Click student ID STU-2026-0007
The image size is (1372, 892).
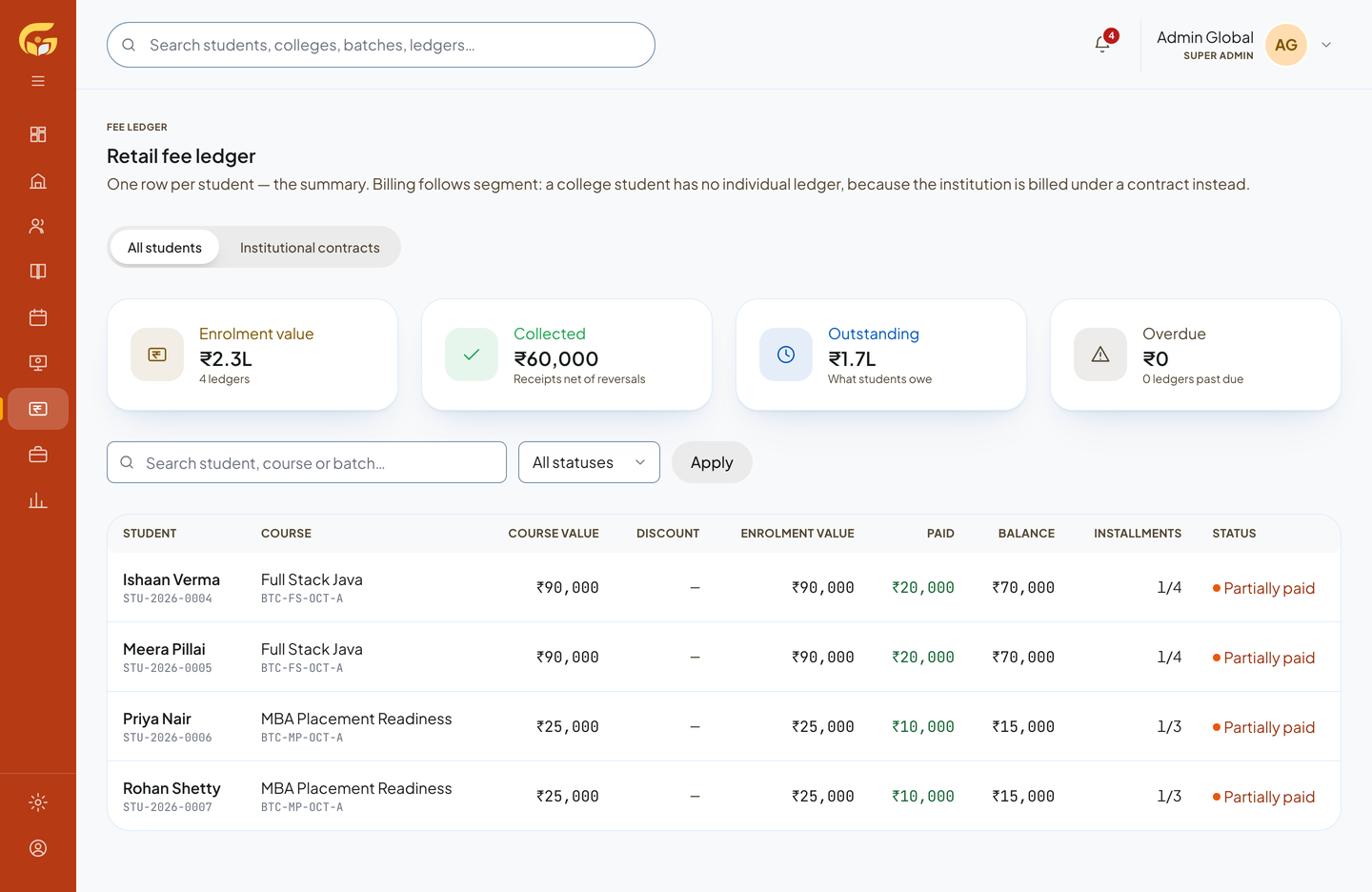point(168,807)
